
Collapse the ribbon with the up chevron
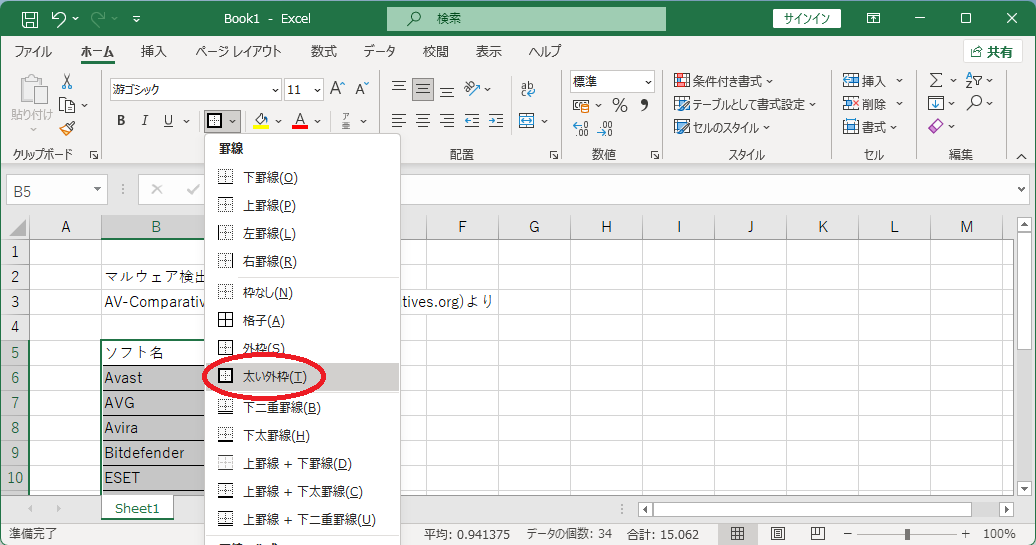coord(1021,156)
